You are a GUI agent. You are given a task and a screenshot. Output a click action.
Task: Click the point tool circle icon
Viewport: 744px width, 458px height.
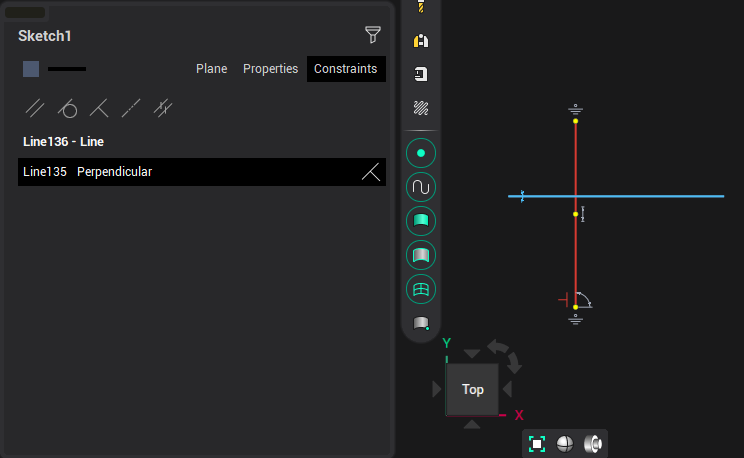[x=421, y=153]
